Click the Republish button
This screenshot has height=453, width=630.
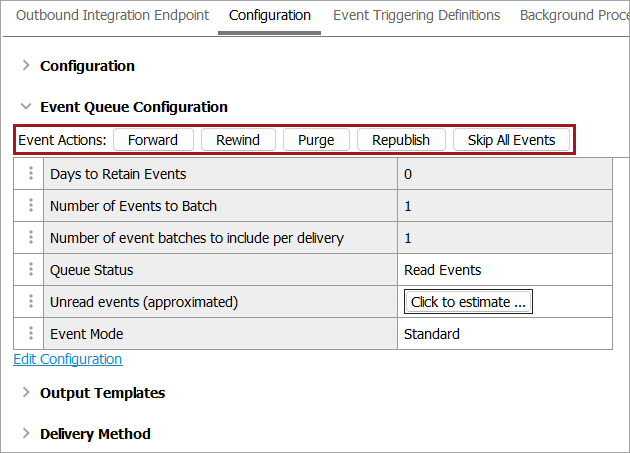[x=401, y=140]
